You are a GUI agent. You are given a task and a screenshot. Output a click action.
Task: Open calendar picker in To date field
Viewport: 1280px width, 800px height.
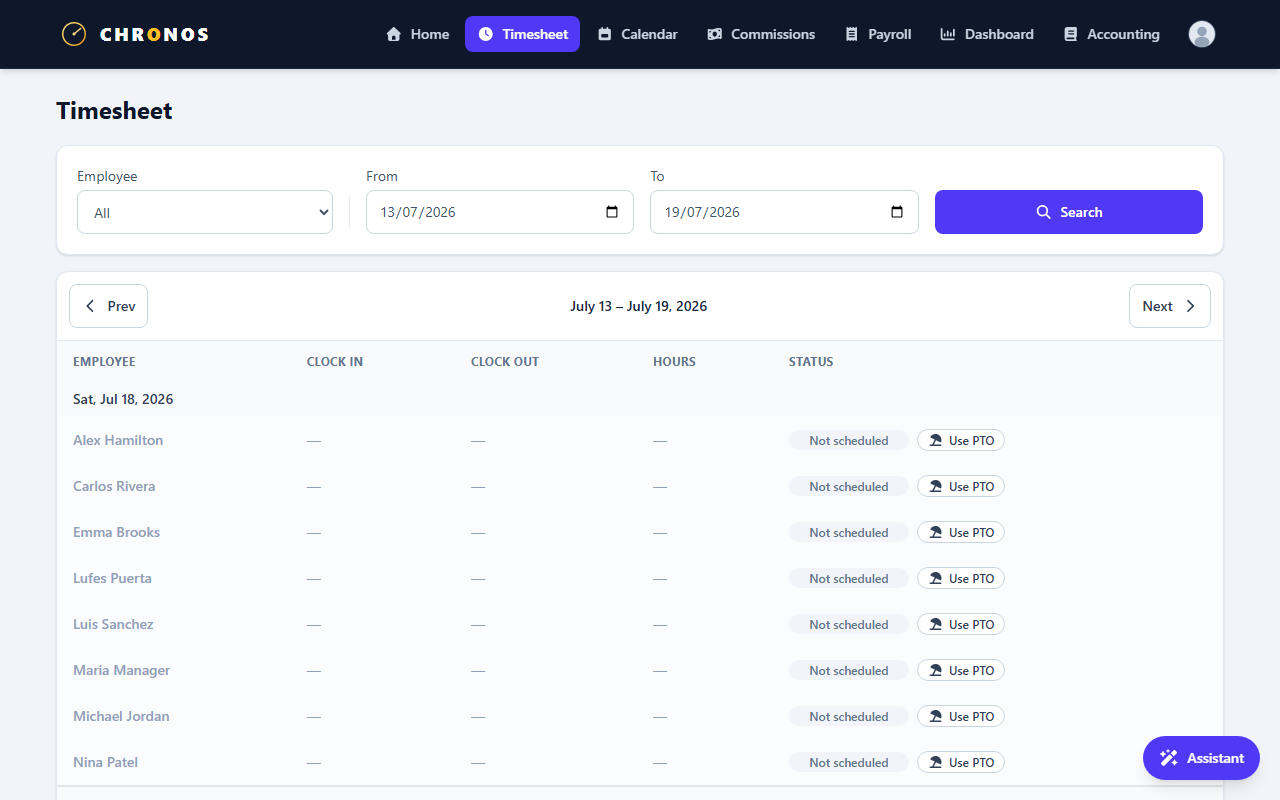897,212
